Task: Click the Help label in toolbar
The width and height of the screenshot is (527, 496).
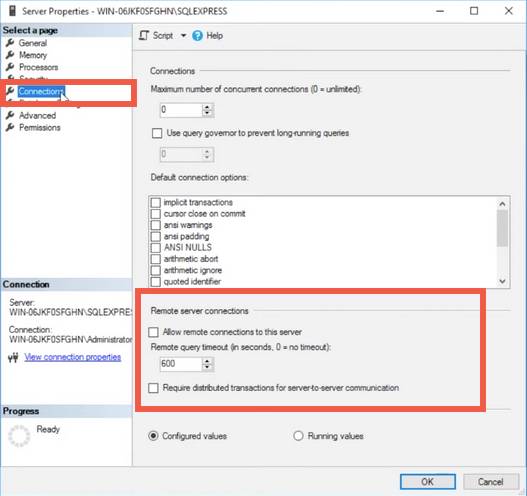Action: pos(214,36)
